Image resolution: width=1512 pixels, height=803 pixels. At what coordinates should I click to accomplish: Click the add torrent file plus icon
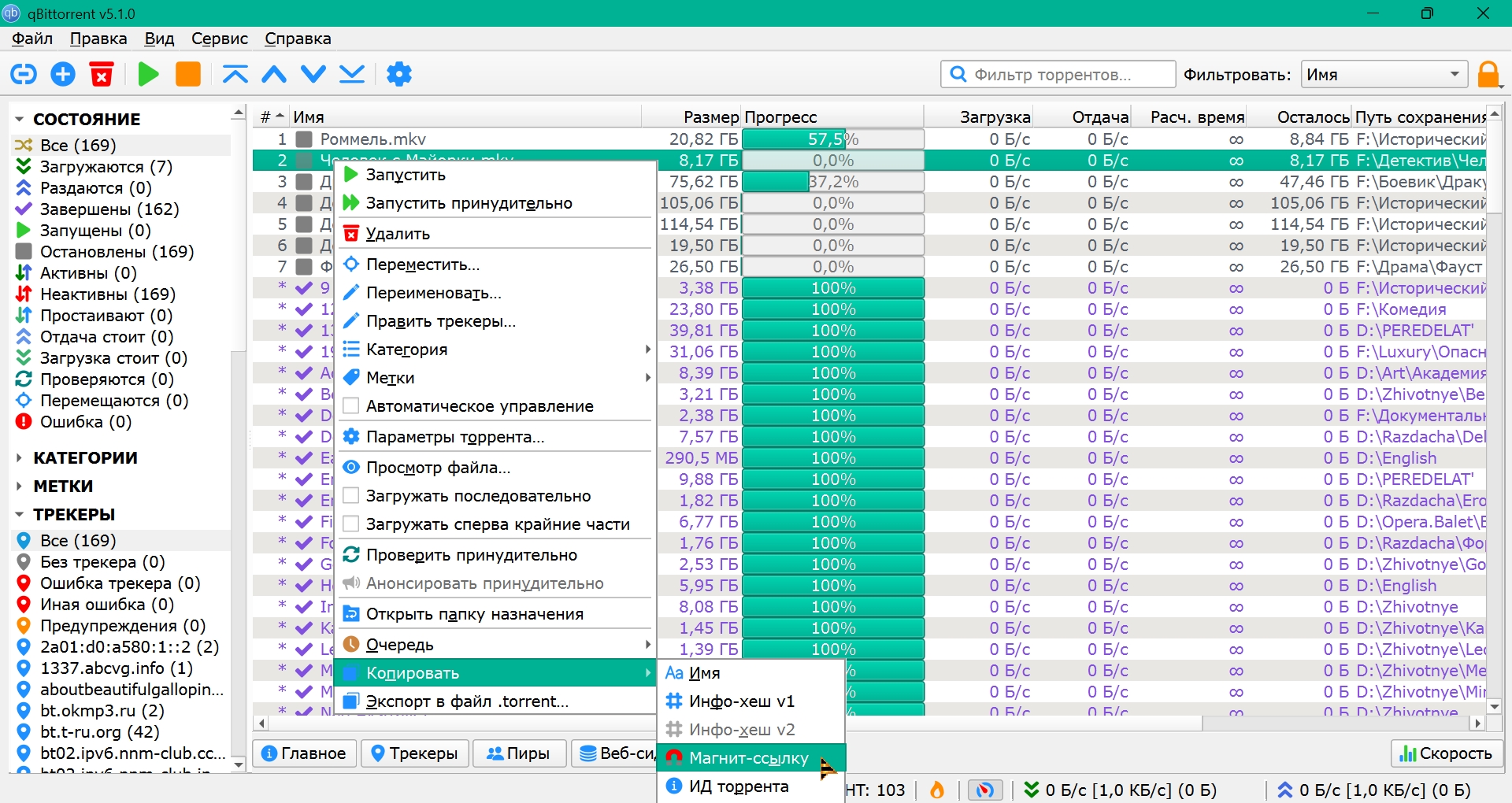click(63, 74)
